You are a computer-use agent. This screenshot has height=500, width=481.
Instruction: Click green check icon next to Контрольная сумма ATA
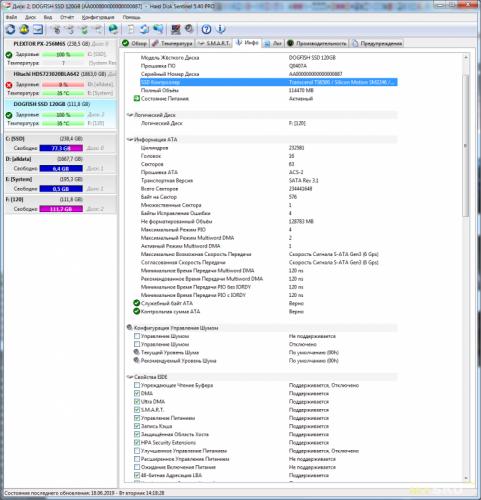coord(136,311)
